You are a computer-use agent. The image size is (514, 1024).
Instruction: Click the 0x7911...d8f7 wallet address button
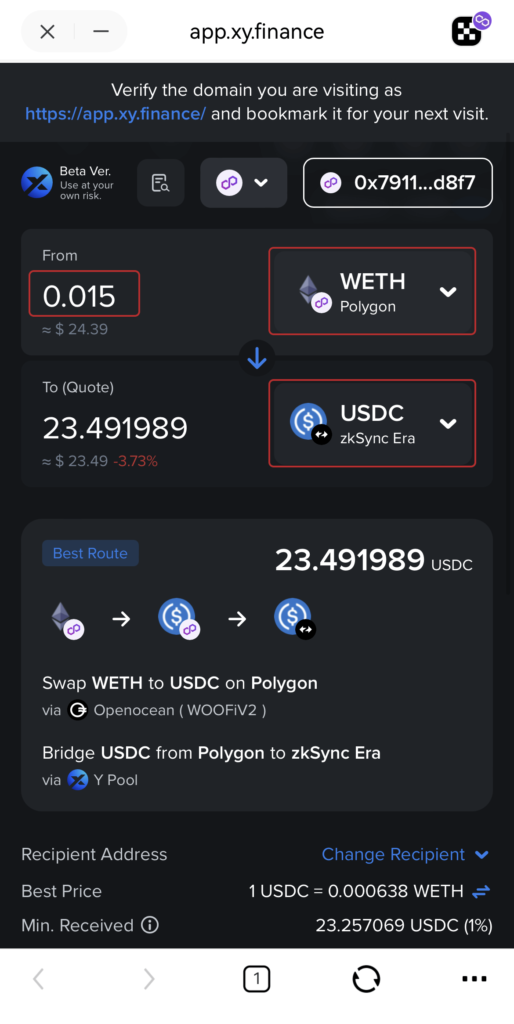click(398, 183)
